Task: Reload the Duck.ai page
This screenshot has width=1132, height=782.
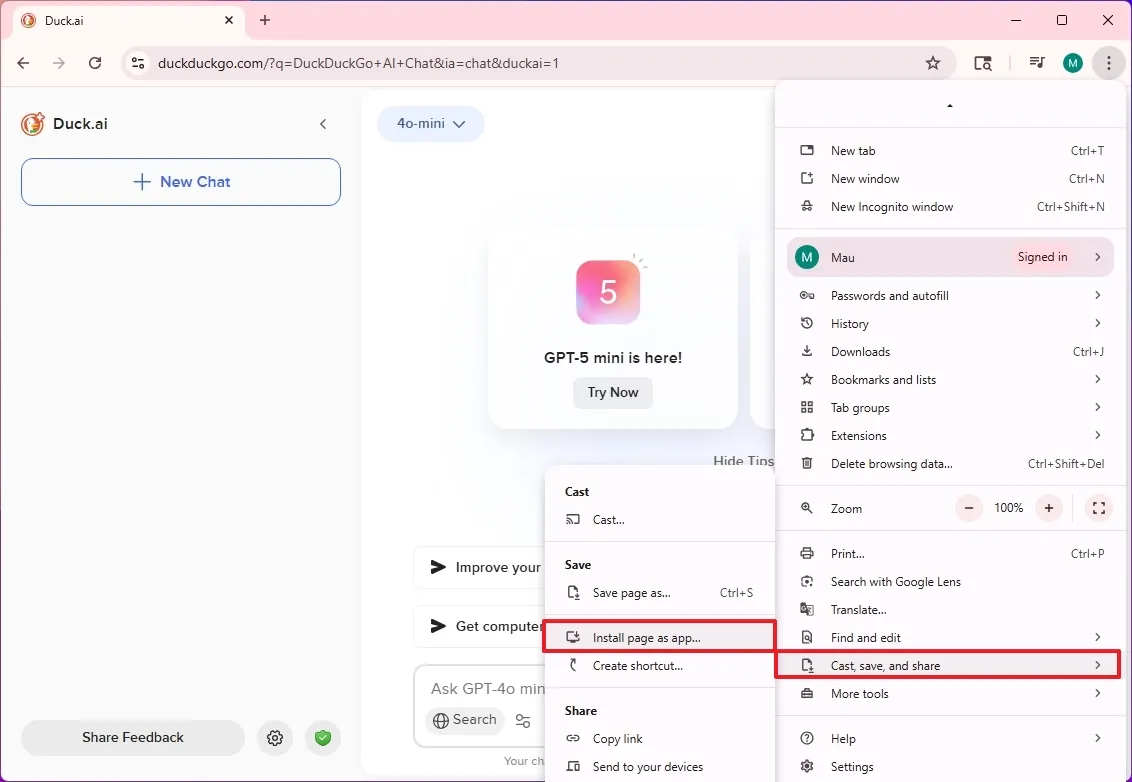Action: point(95,62)
